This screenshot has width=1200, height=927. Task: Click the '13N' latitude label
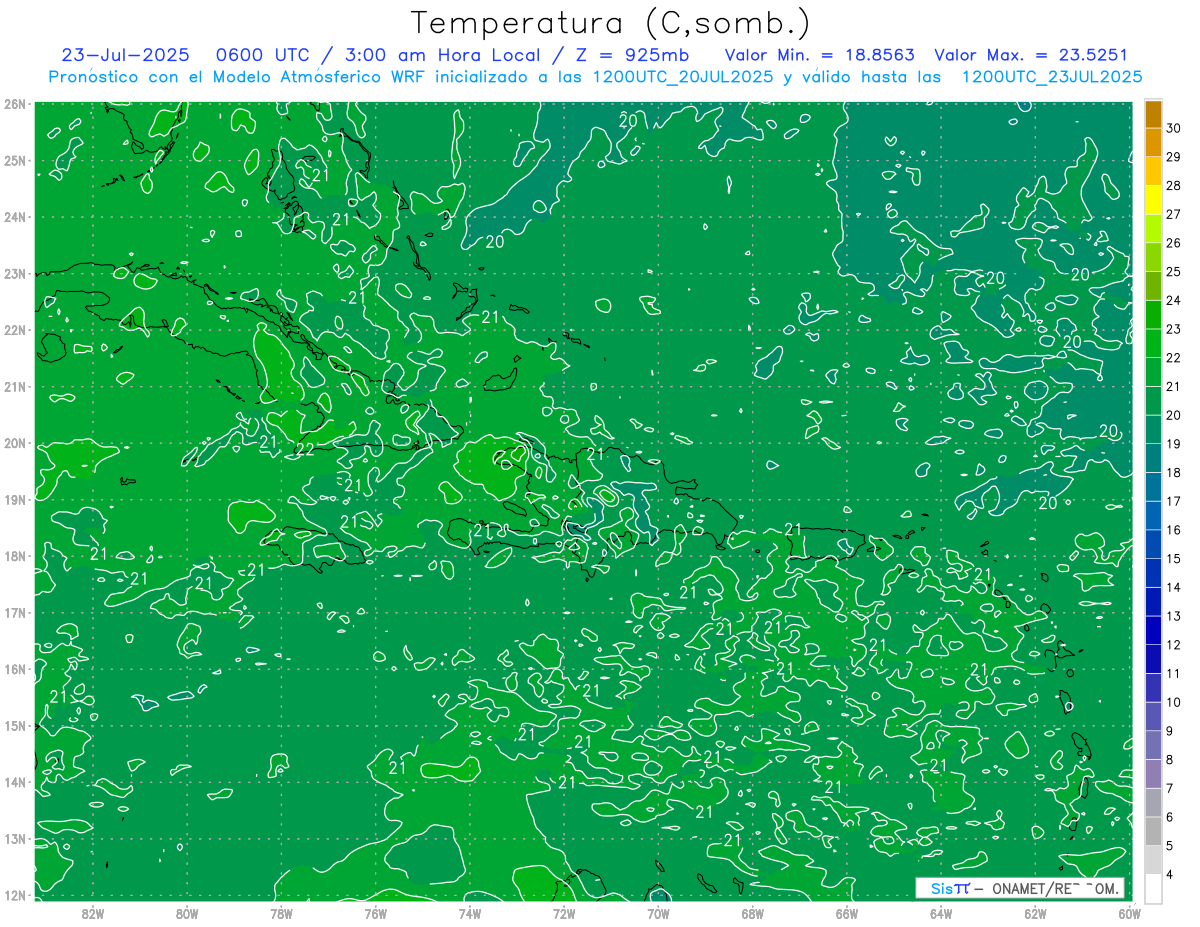click(x=15, y=838)
